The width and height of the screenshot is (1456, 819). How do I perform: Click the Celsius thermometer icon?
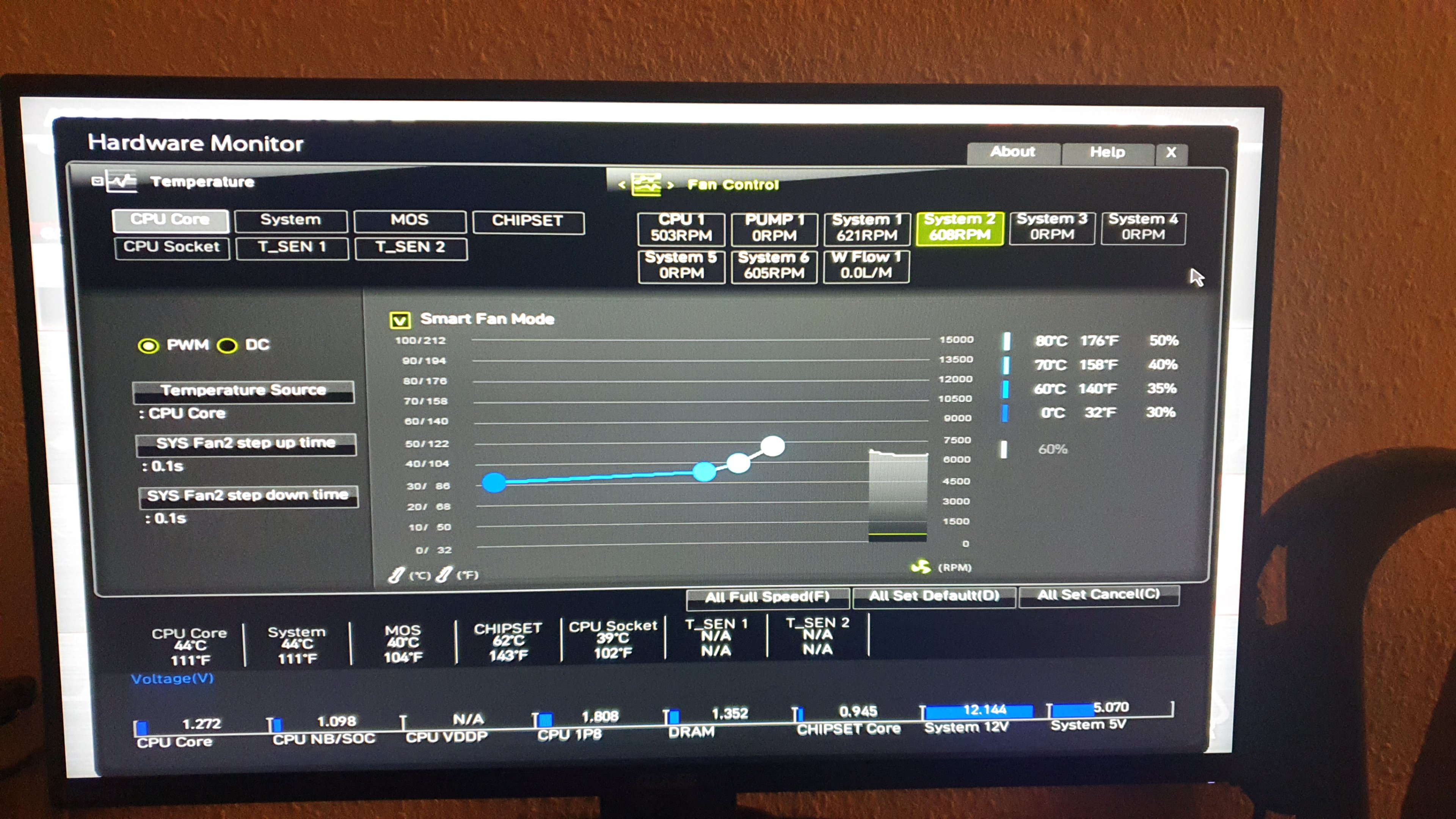396,576
